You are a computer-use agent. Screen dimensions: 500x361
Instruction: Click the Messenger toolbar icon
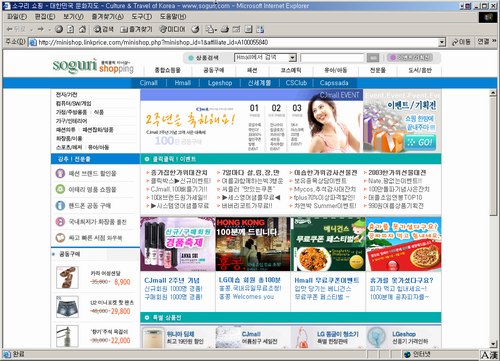point(260,29)
